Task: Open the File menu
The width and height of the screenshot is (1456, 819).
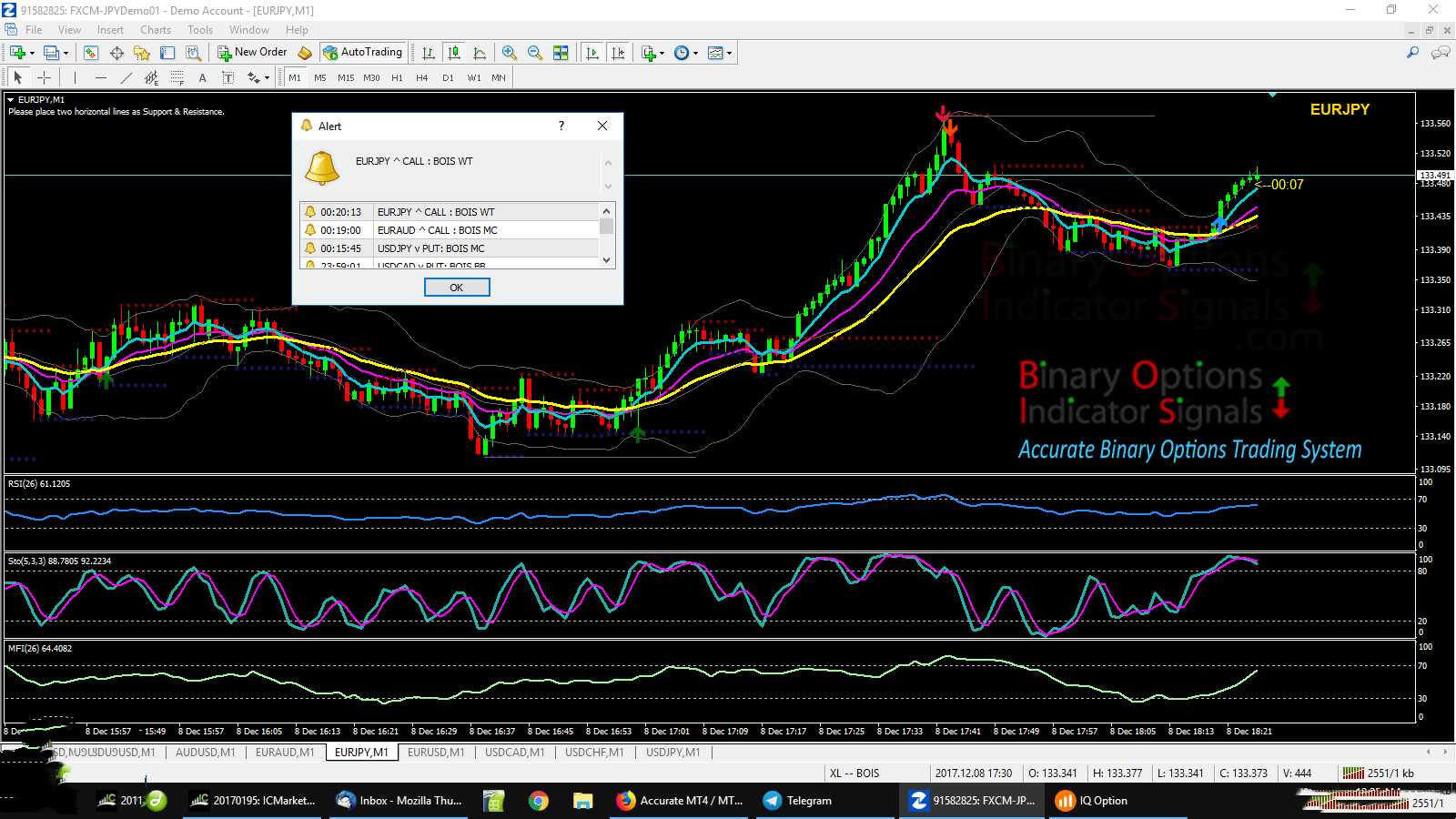Action: coord(34,30)
